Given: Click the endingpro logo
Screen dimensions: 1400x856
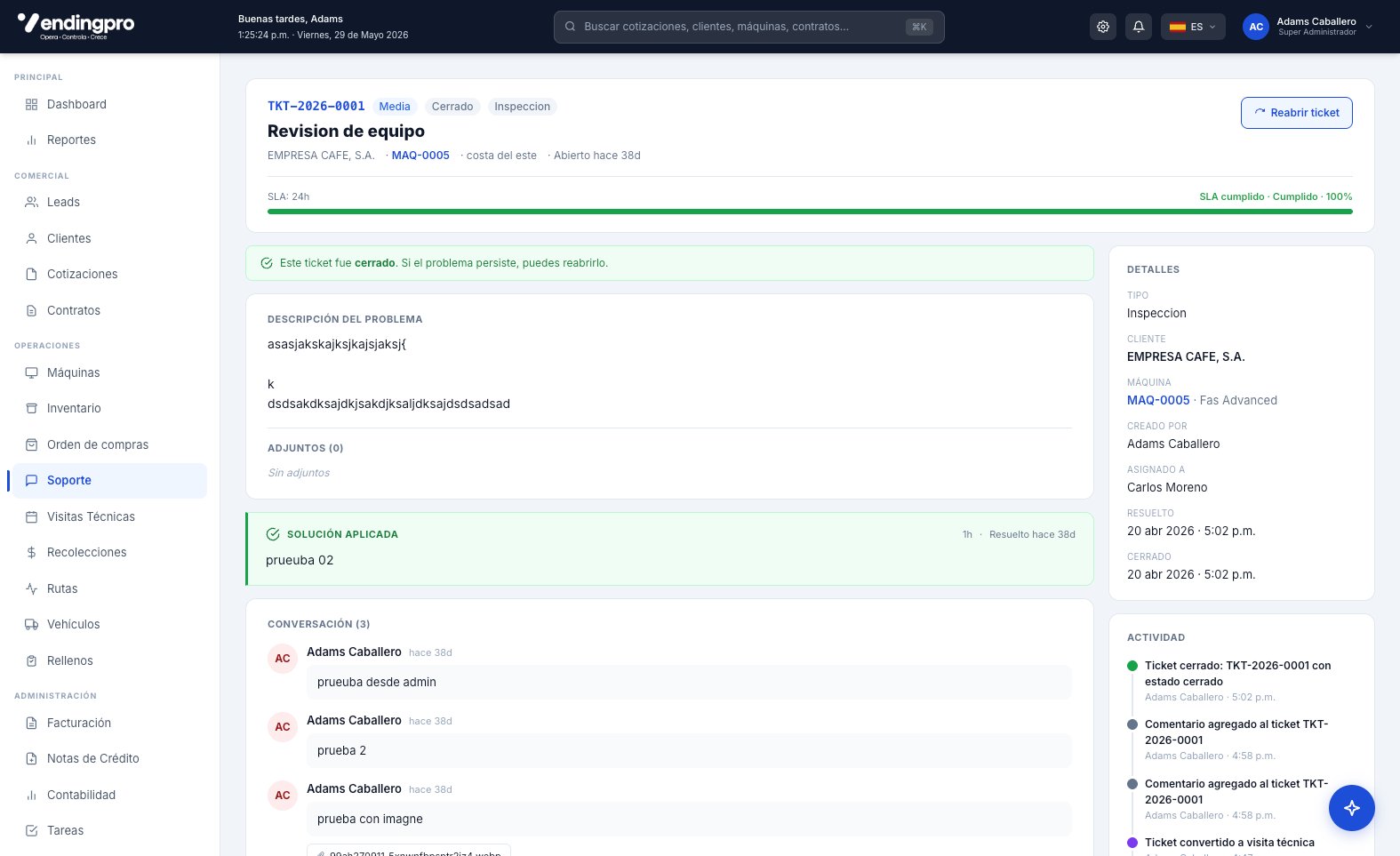Looking at the screenshot, I should 76,26.
